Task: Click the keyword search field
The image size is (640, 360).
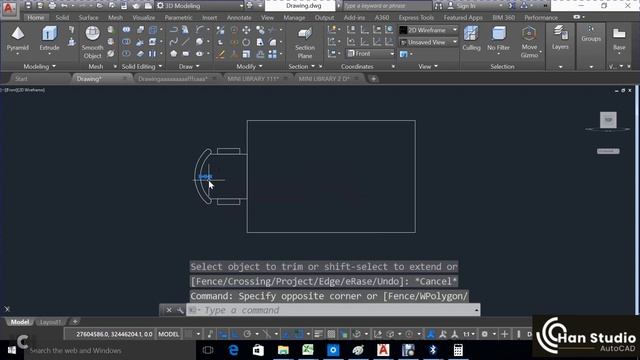Action: click(386, 6)
